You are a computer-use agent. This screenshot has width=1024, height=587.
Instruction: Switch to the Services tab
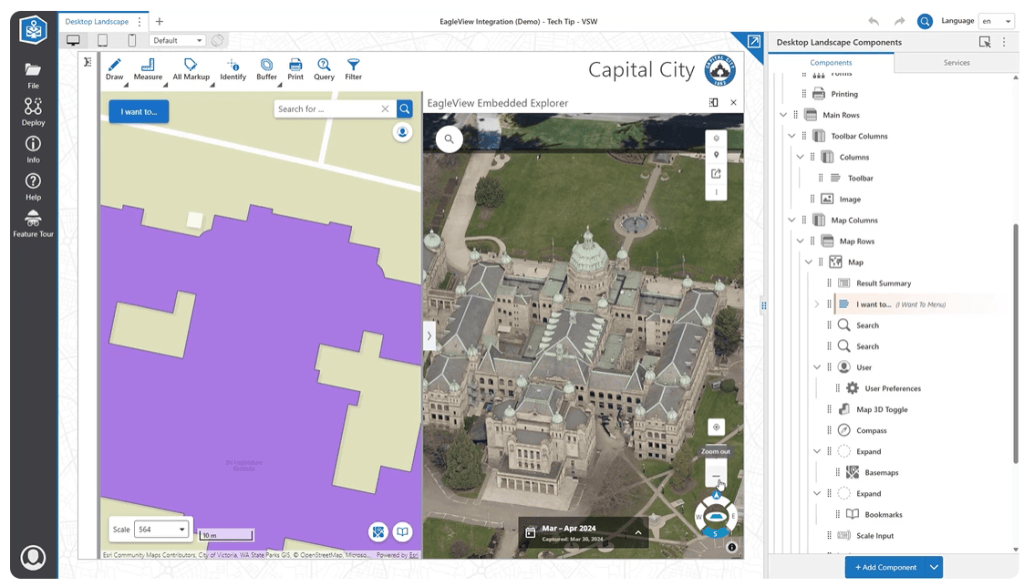tap(956, 63)
